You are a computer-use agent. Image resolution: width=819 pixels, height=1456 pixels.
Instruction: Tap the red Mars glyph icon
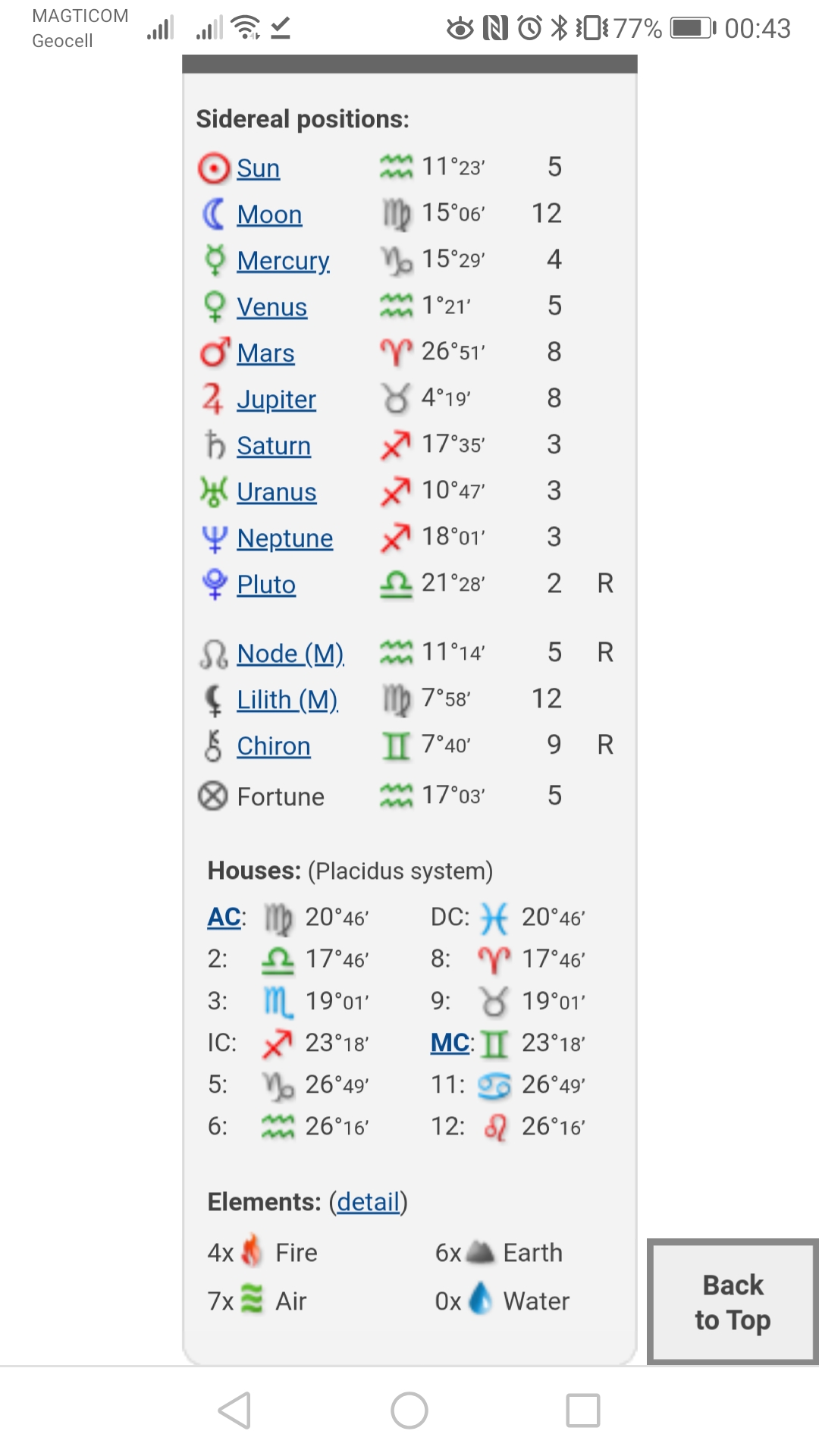[215, 353]
